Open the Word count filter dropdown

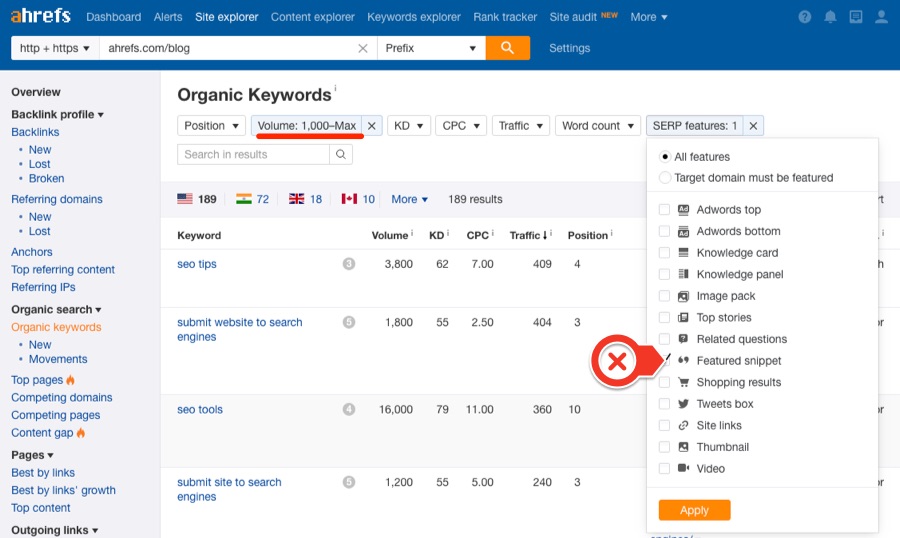pos(598,126)
